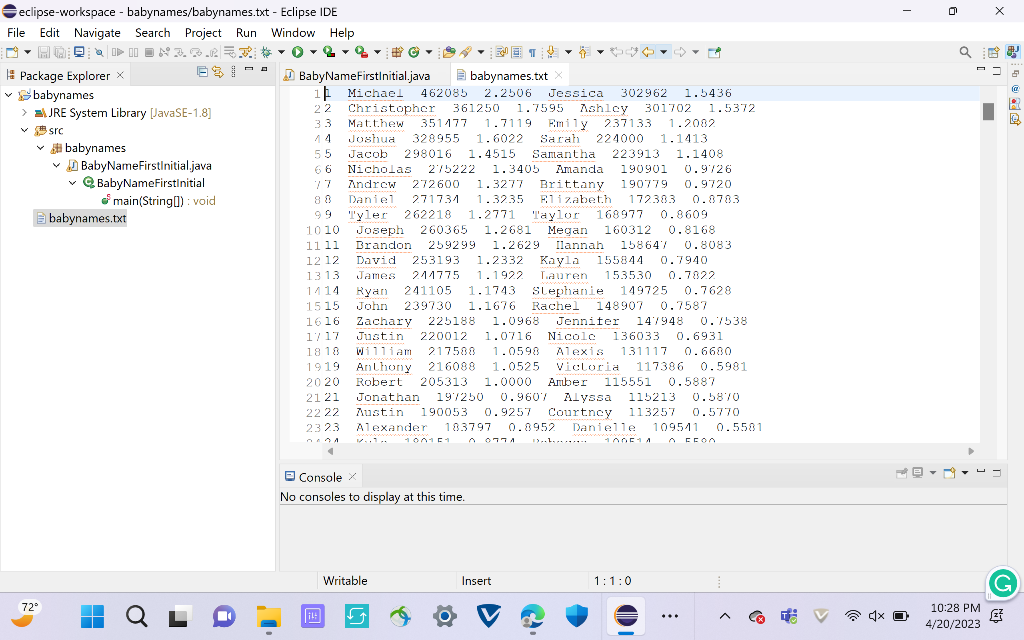This screenshot has height=640, width=1024.
Task: Select the Java perspective icon top right
Action: coord(1012,53)
